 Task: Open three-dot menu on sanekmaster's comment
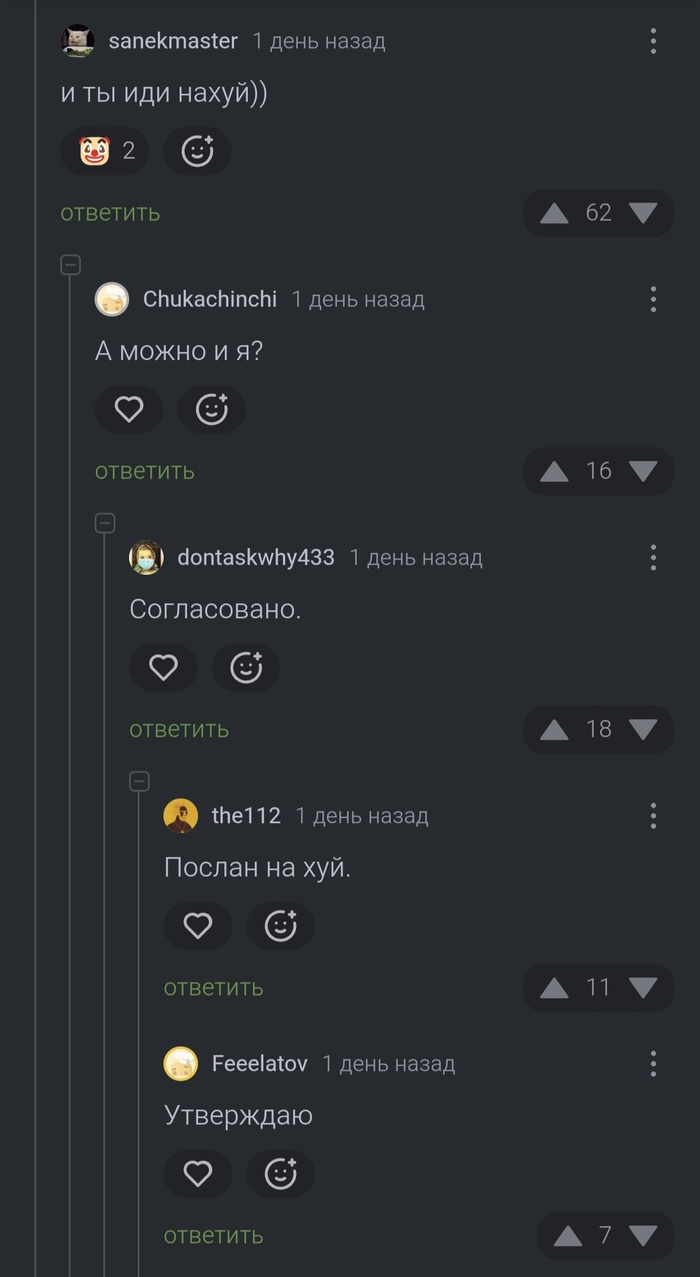coord(653,41)
